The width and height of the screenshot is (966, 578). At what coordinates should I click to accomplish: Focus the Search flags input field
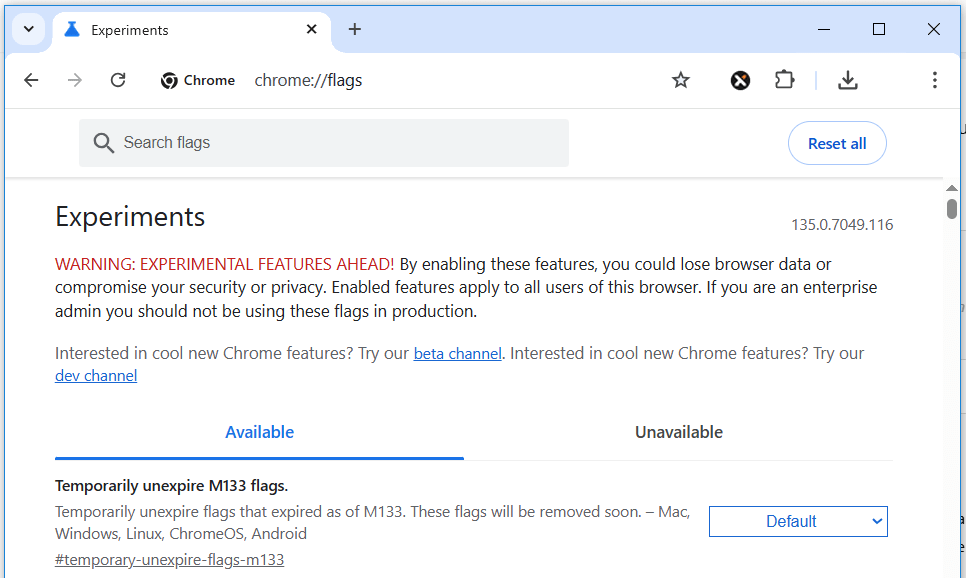323,143
